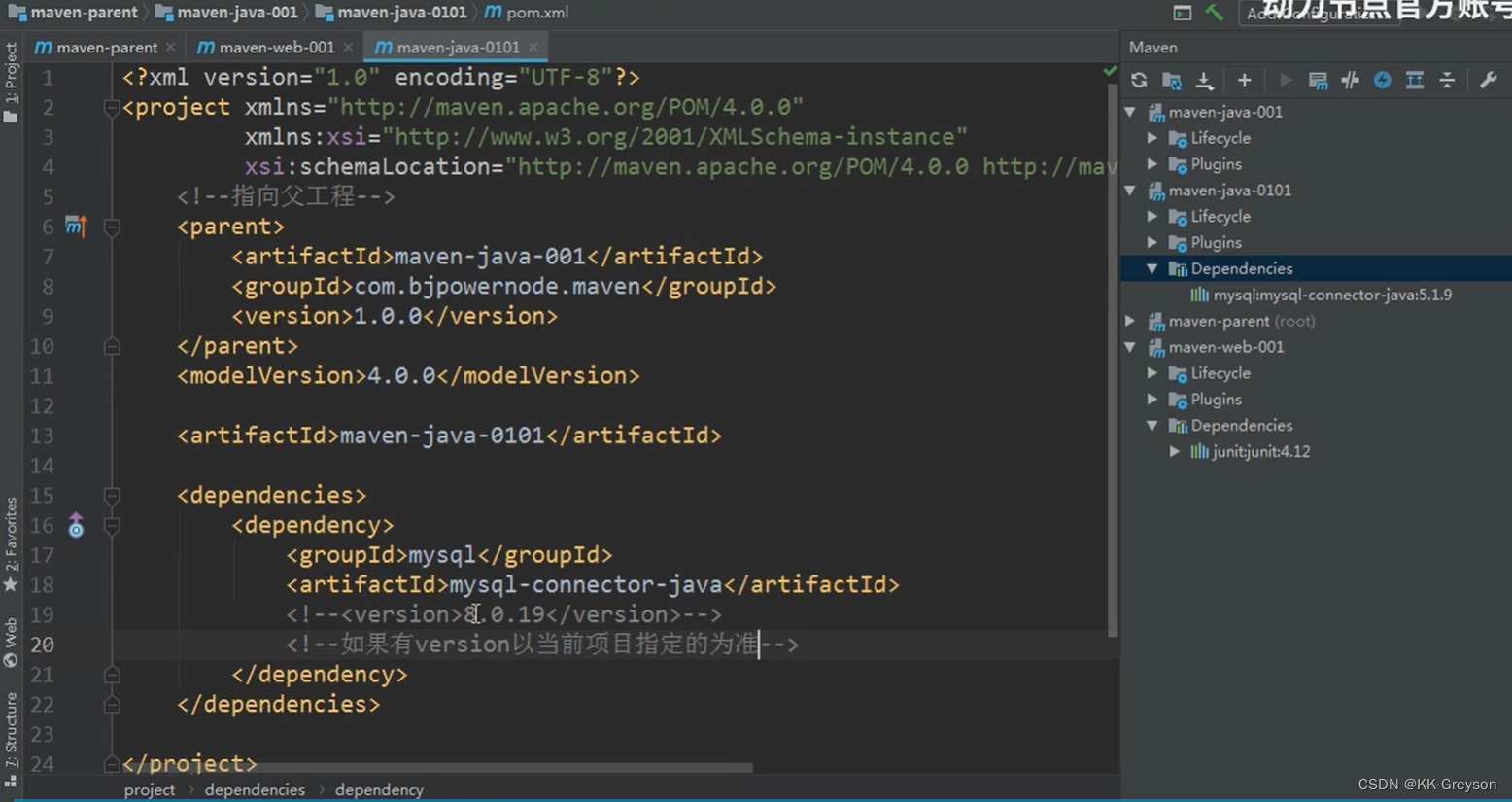Click vertical scrollbar of the editor
Viewport: 1512px width, 802px height.
coord(1112,360)
